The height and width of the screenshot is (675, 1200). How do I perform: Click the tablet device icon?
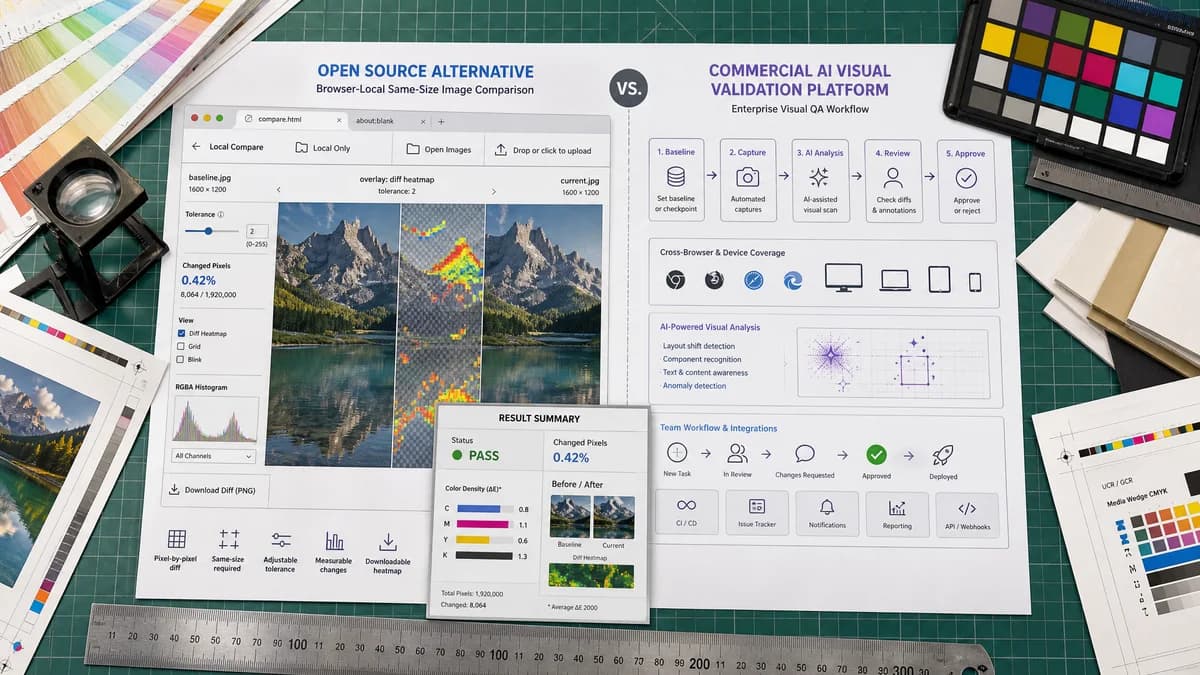(x=939, y=279)
